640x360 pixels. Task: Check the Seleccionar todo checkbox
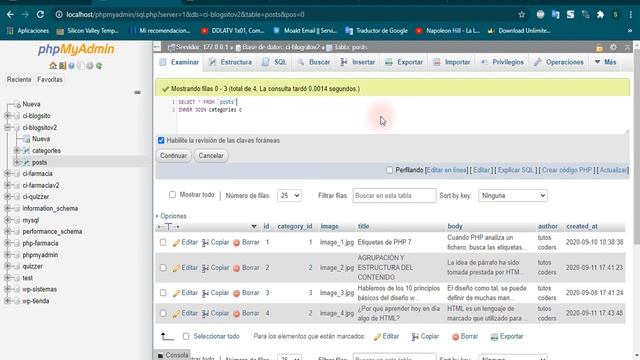click(186, 336)
